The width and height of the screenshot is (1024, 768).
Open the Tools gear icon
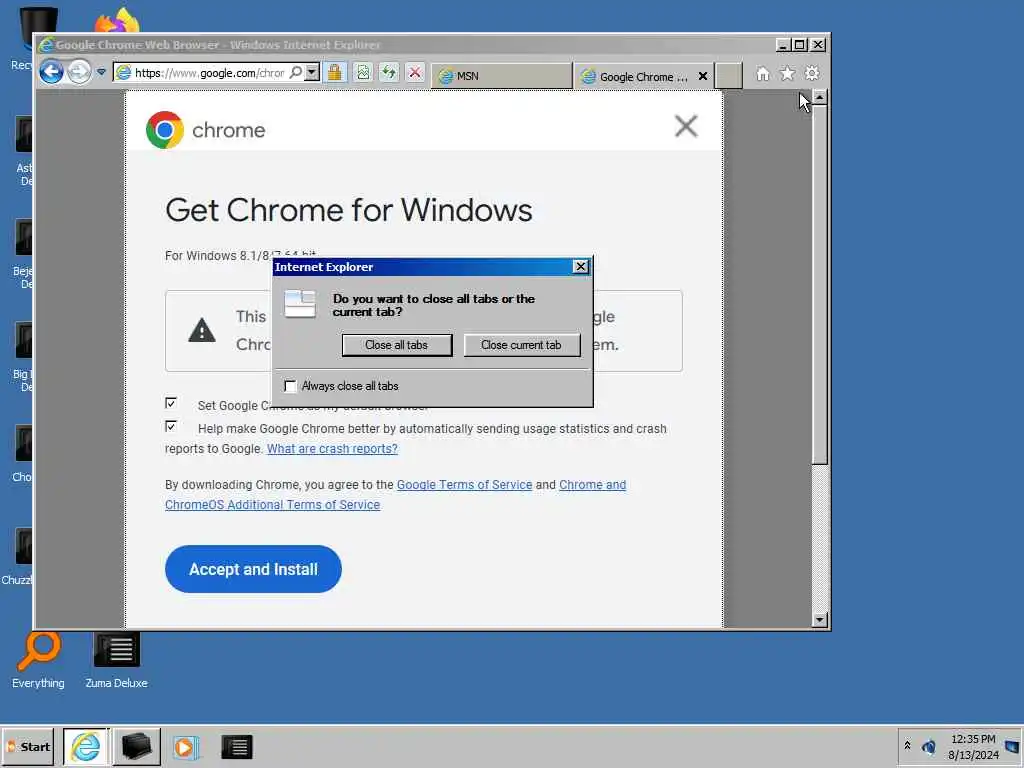pos(812,74)
